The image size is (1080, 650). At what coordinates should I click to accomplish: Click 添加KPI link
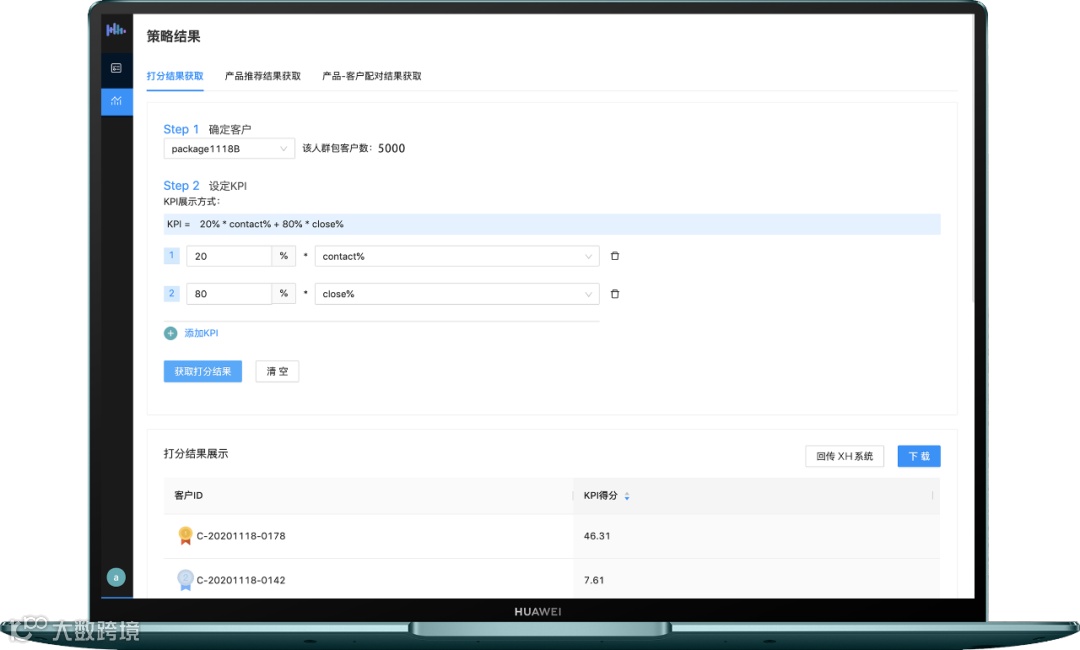(201, 333)
